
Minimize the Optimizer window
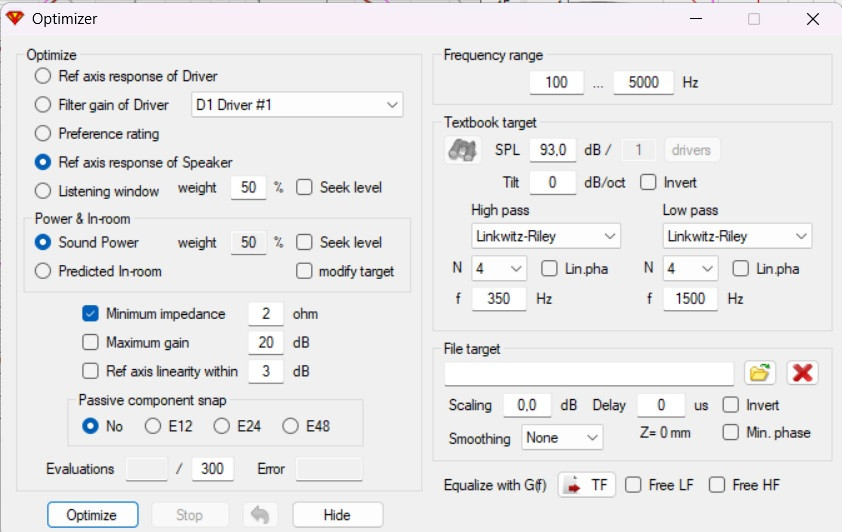point(696,19)
